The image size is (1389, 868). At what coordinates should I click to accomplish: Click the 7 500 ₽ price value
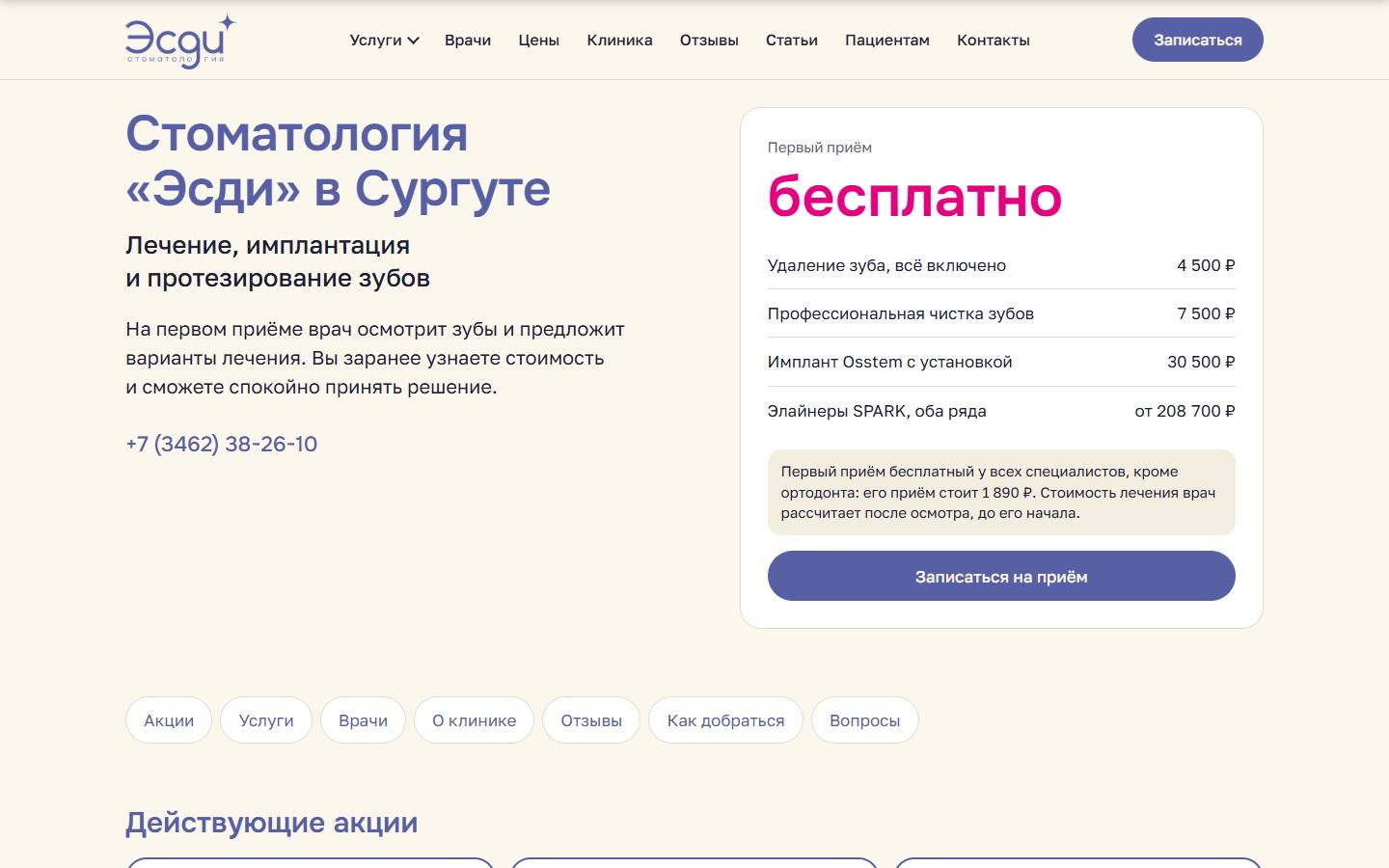[x=1206, y=313]
